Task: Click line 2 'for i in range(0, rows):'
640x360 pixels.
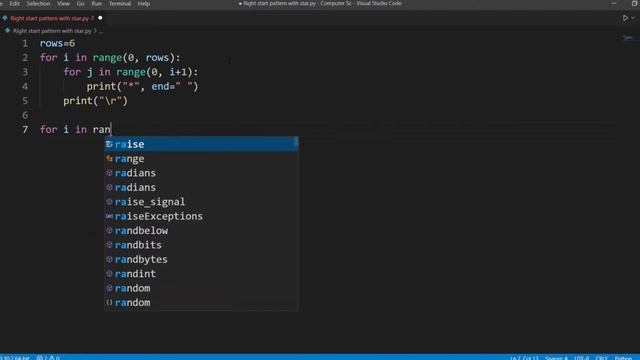Action: (110, 58)
